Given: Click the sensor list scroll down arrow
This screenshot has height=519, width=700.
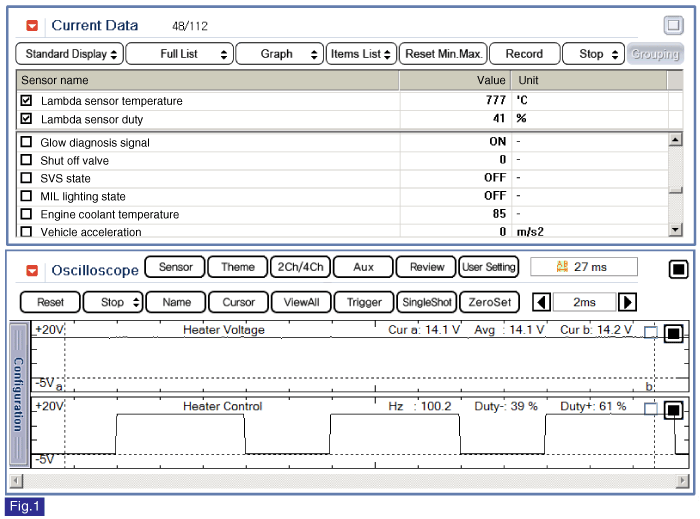Looking at the screenshot, I should pyautogui.click(x=676, y=230).
